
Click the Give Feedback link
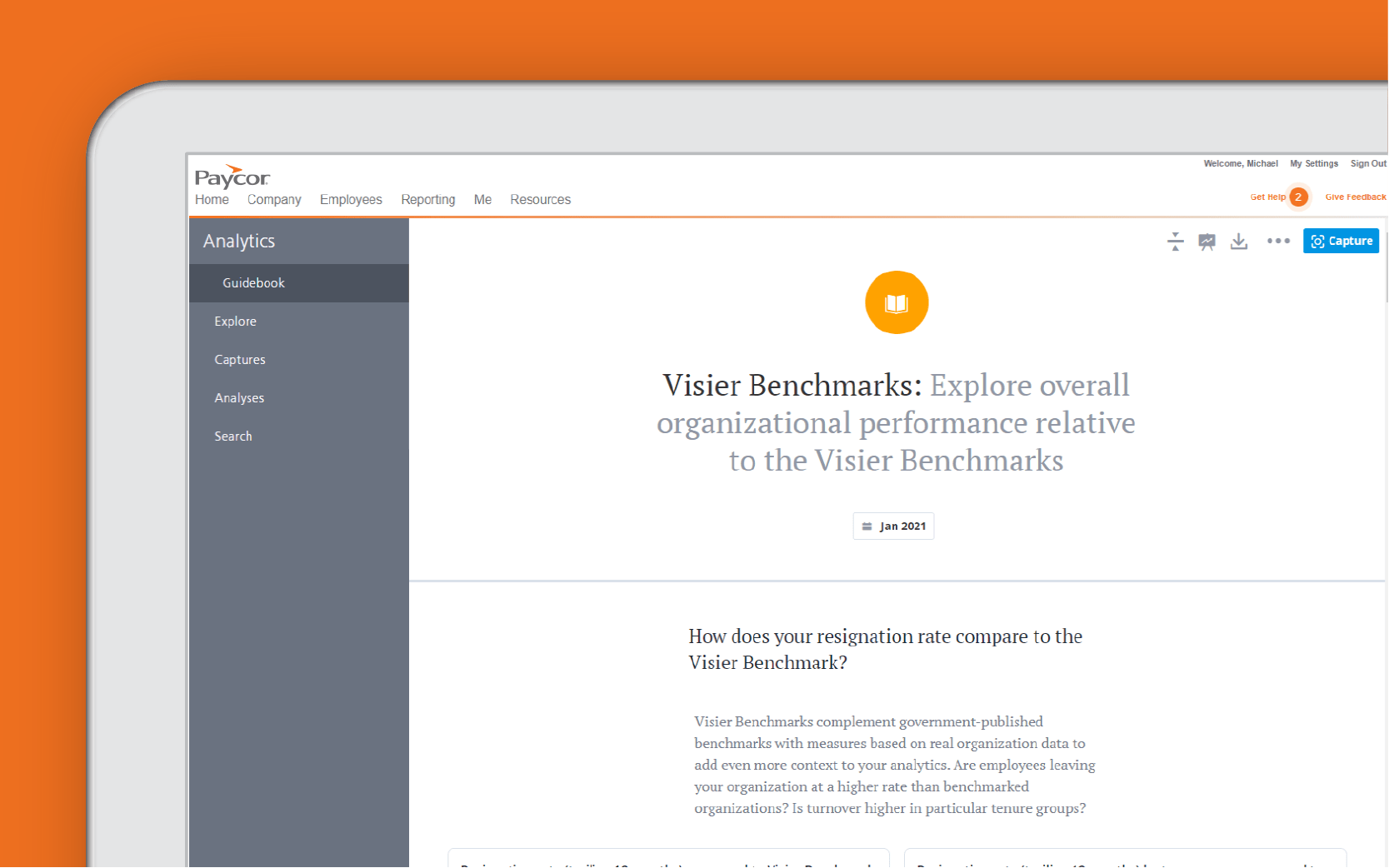tap(1356, 197)
